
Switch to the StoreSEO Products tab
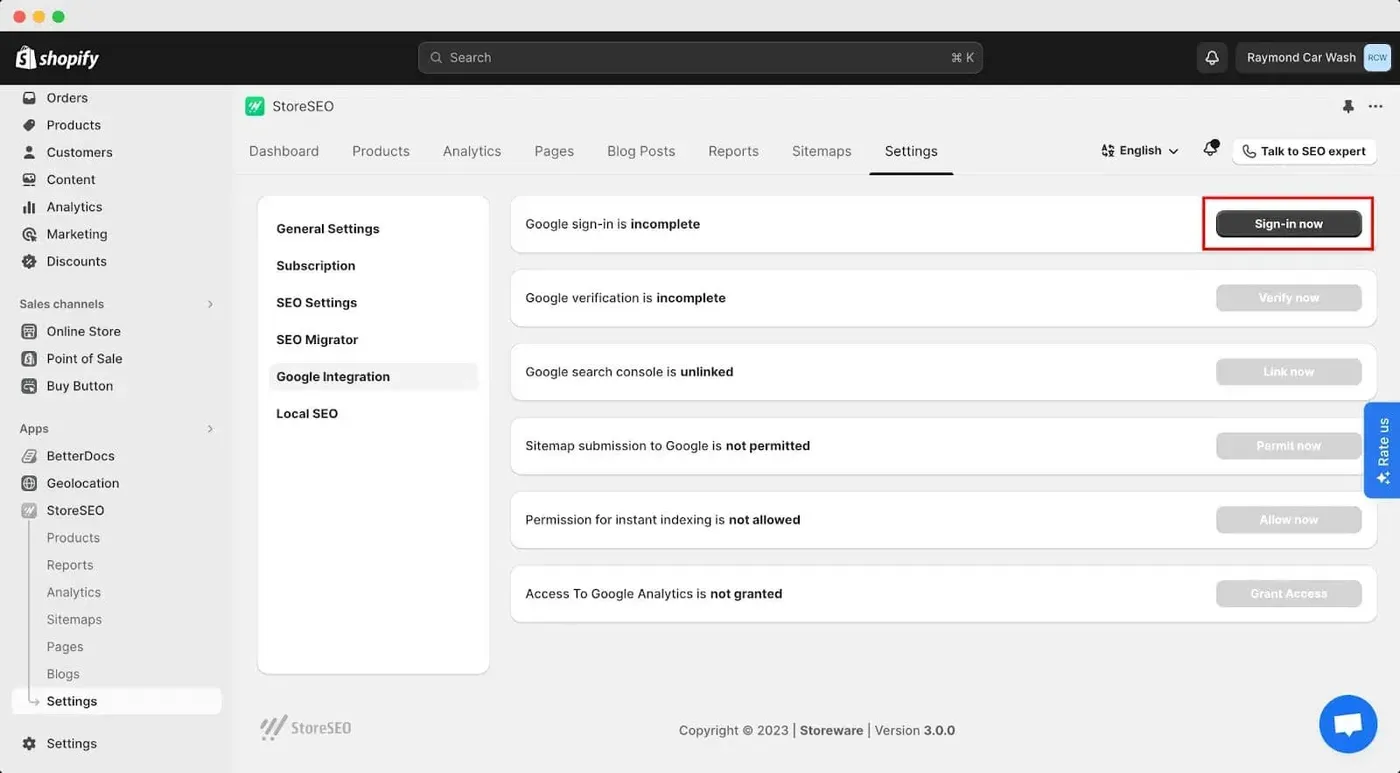[381, 151]
